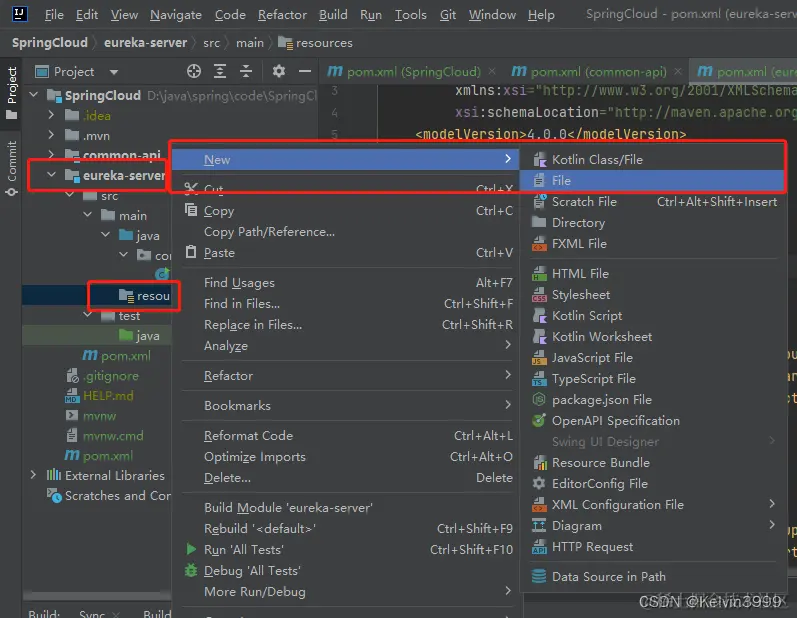The width and height of the screenshot is (797, 618).
Task: Create a new Kotlin Worksheet
Action: [x=653, y=336]
